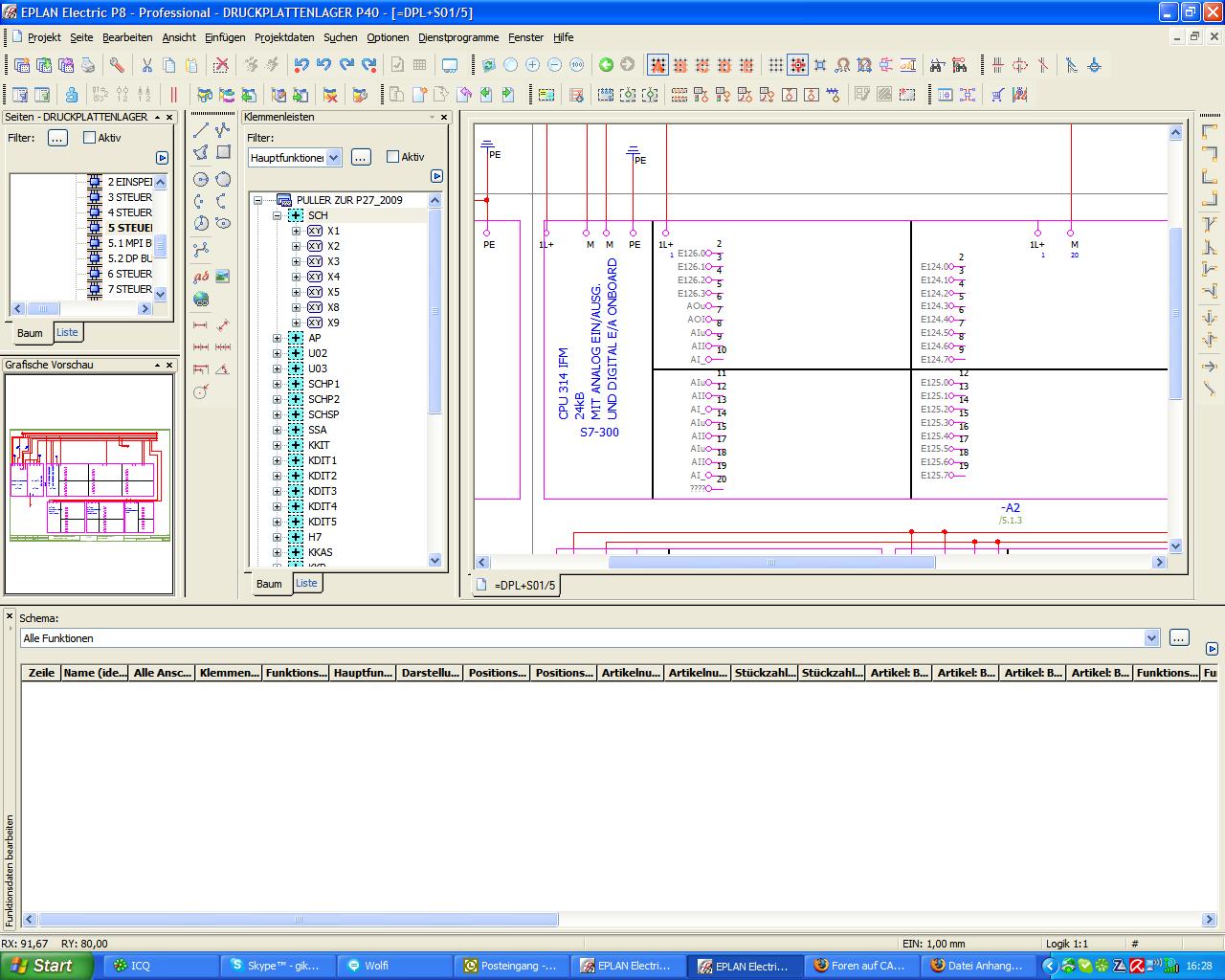This screenshot has height=980, width=1225.
Task: Open the Projektdaten menu
Action: click(x=284, y=37)
